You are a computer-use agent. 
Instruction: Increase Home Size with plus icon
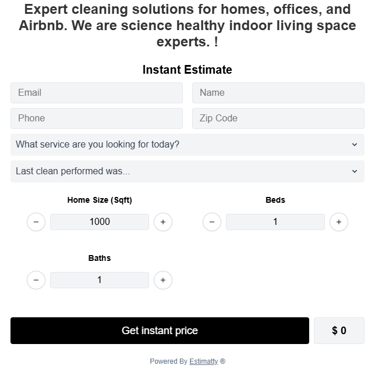pos(163,222)
